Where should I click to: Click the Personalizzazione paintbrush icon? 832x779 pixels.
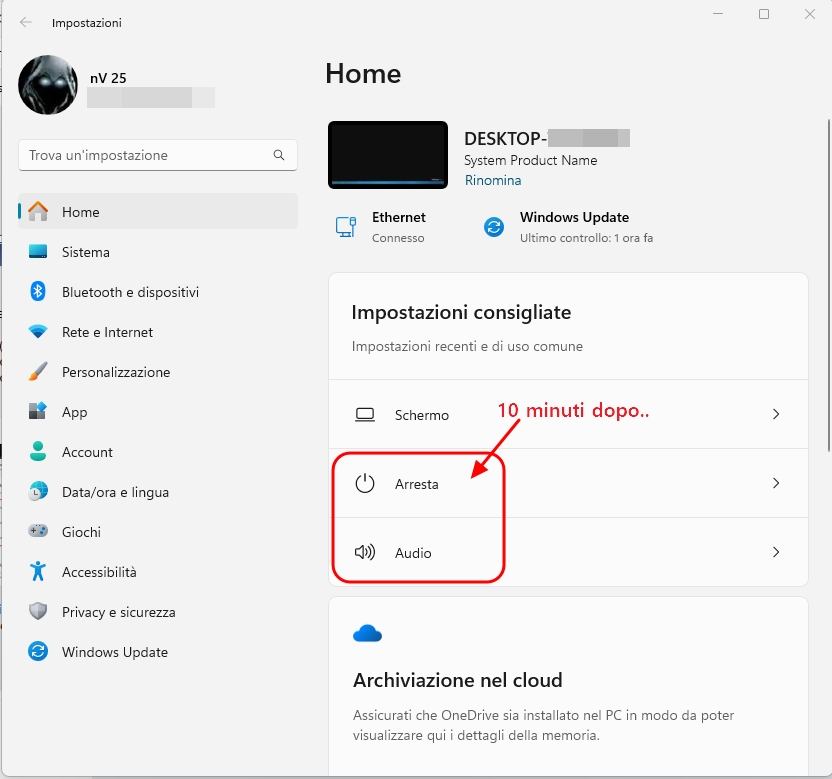(x=38, y=371)
